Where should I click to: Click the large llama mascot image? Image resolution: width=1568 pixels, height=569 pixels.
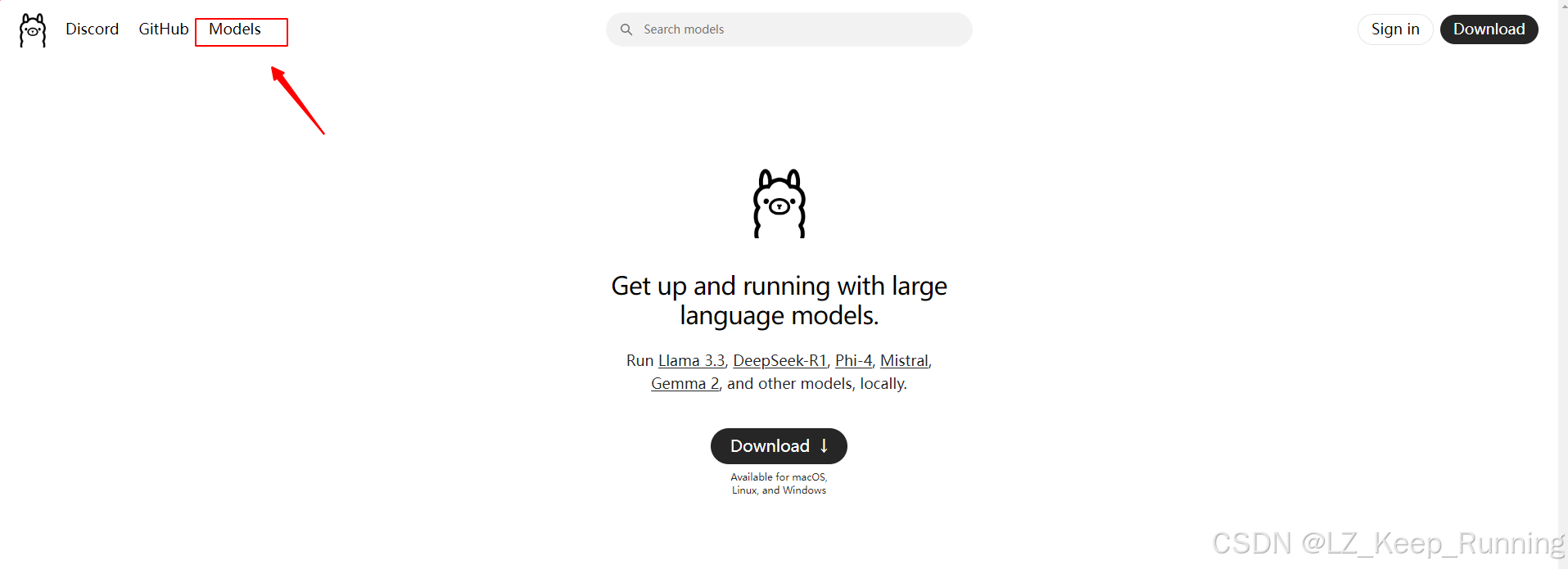(779, 204)
